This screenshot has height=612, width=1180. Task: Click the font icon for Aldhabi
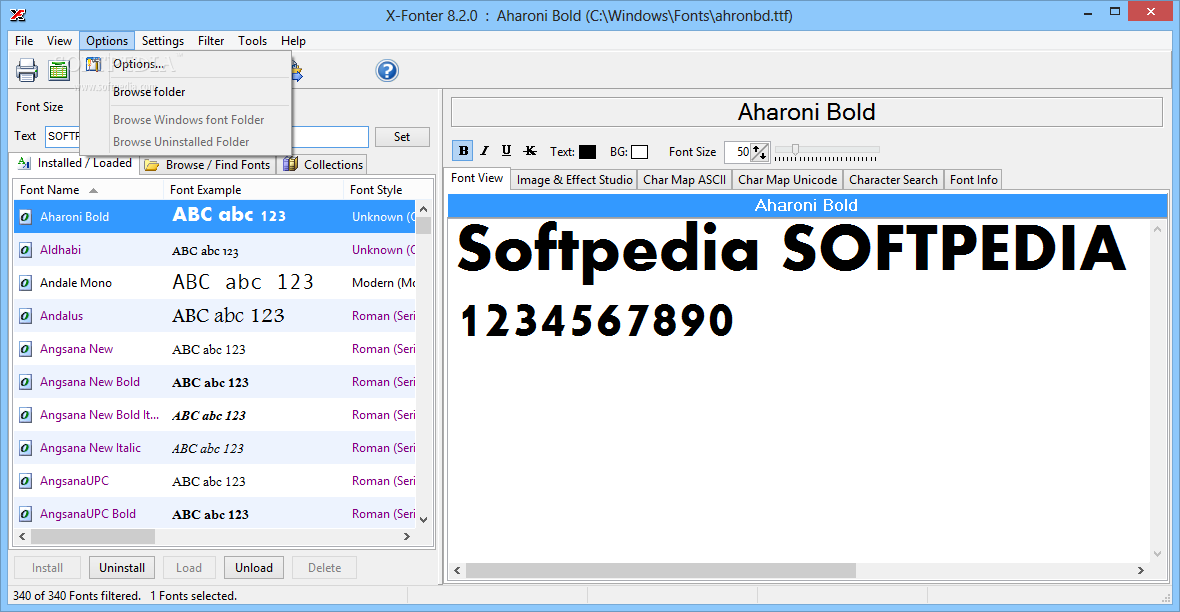click(26, 250)
